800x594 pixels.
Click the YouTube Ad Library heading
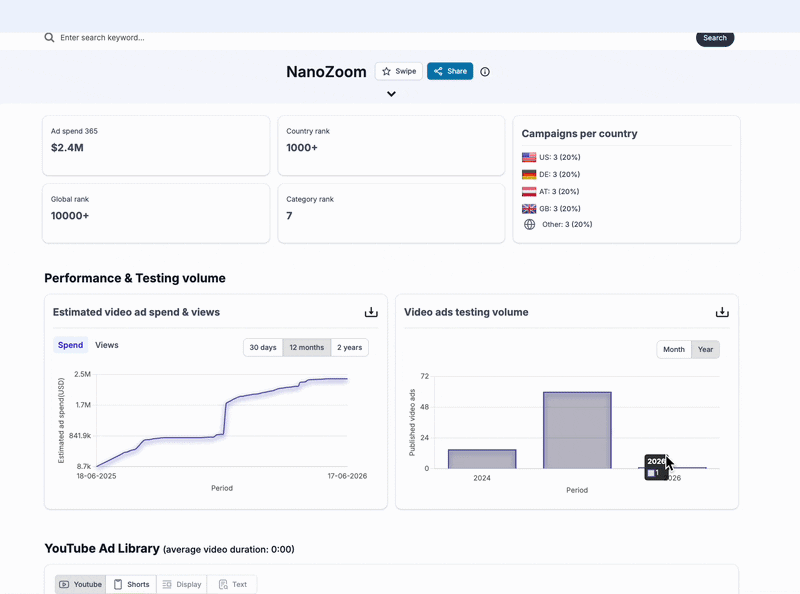coord(102,549)
